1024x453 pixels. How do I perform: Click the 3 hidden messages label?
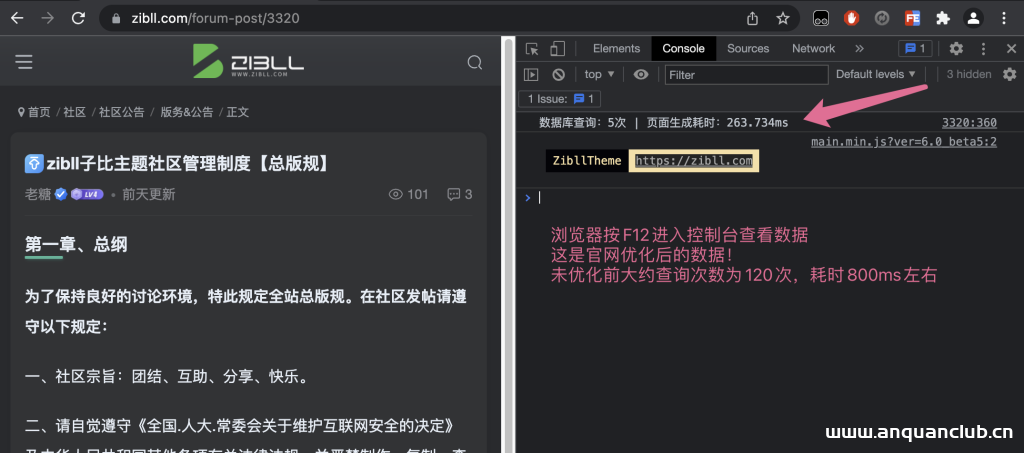click(969, 74)
